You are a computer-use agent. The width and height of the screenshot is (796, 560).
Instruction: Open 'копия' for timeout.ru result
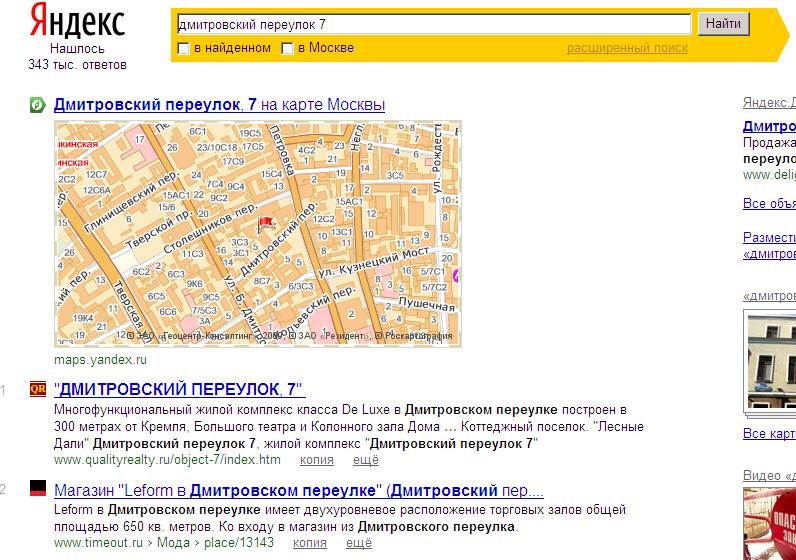tap(310, 543)
